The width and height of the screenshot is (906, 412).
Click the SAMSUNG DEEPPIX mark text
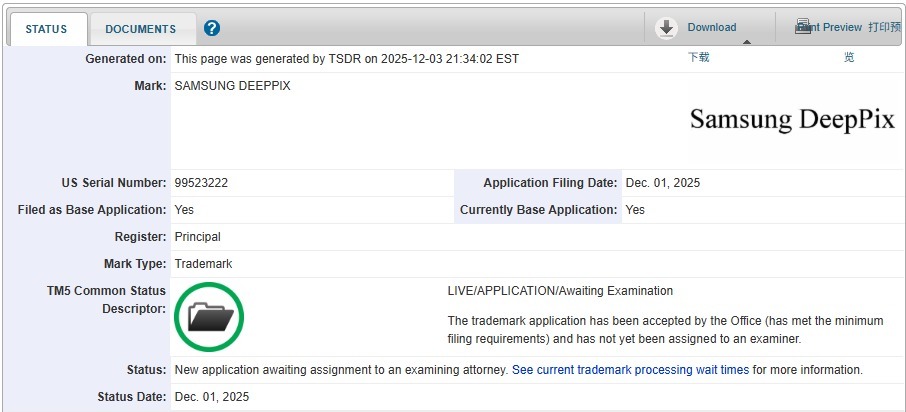coord(232,86)
